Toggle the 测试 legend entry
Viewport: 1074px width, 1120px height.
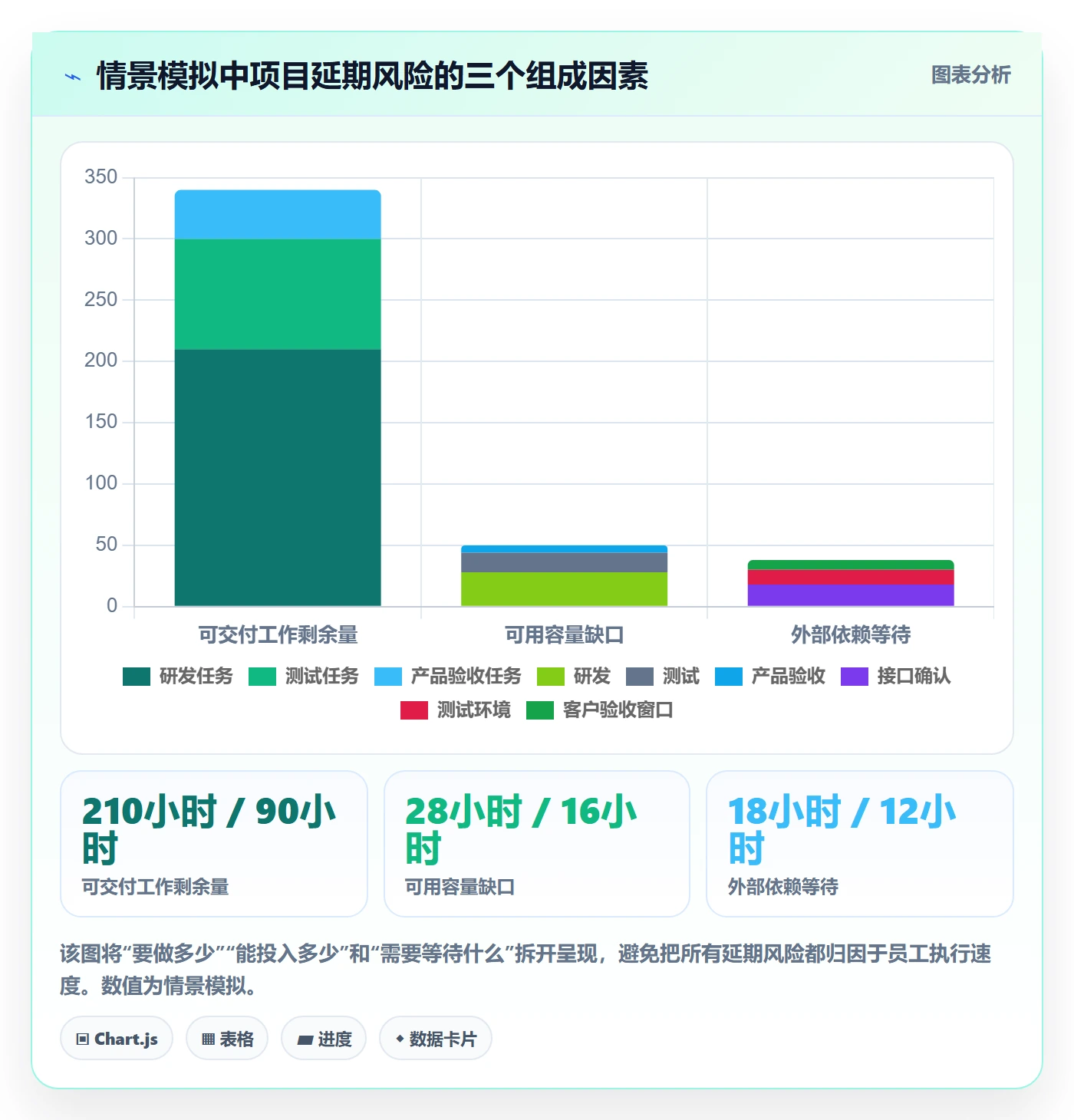click(663, 676)
